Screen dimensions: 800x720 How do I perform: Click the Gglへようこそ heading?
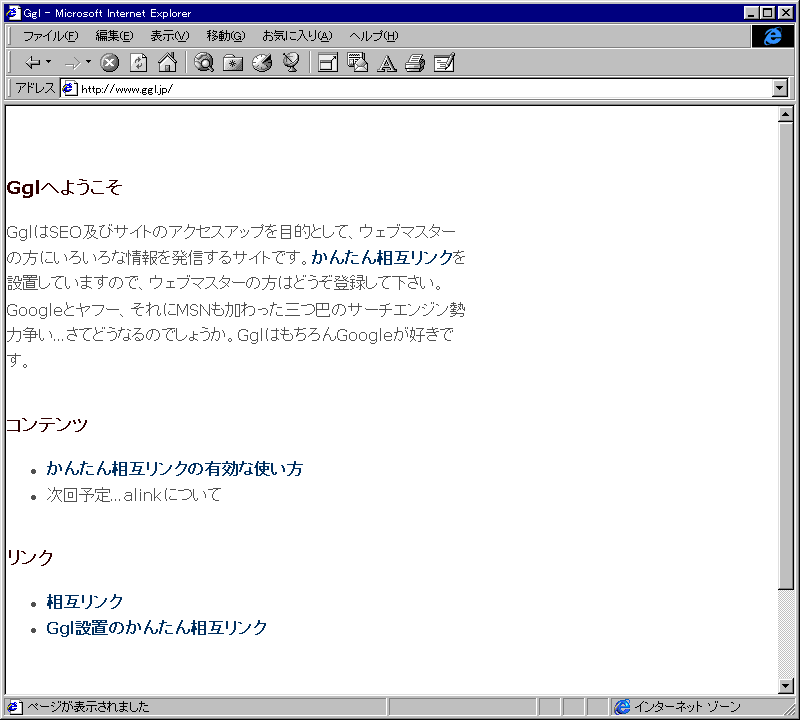point(64,187)
